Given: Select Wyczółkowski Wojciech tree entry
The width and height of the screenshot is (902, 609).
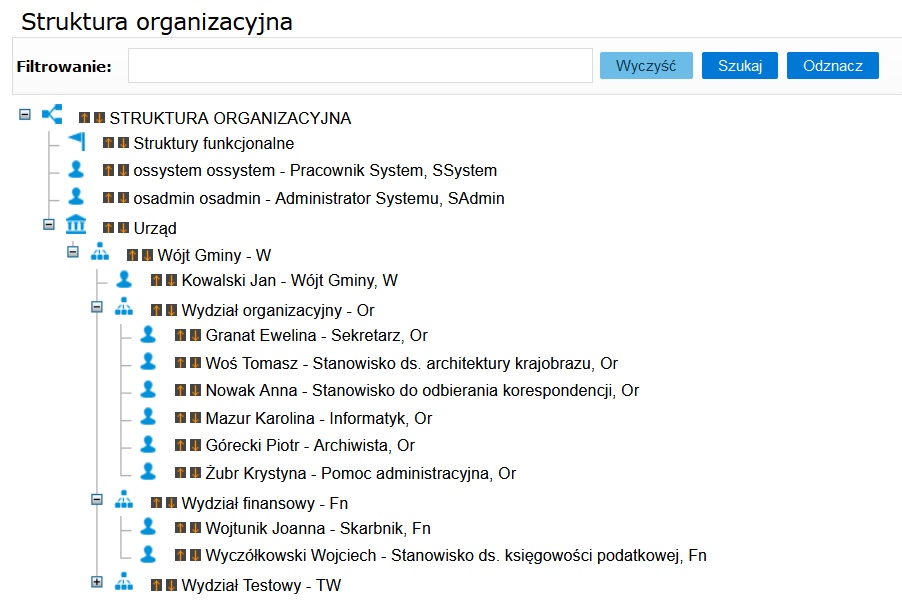Looking at the screenshot, I should [456, 556].
